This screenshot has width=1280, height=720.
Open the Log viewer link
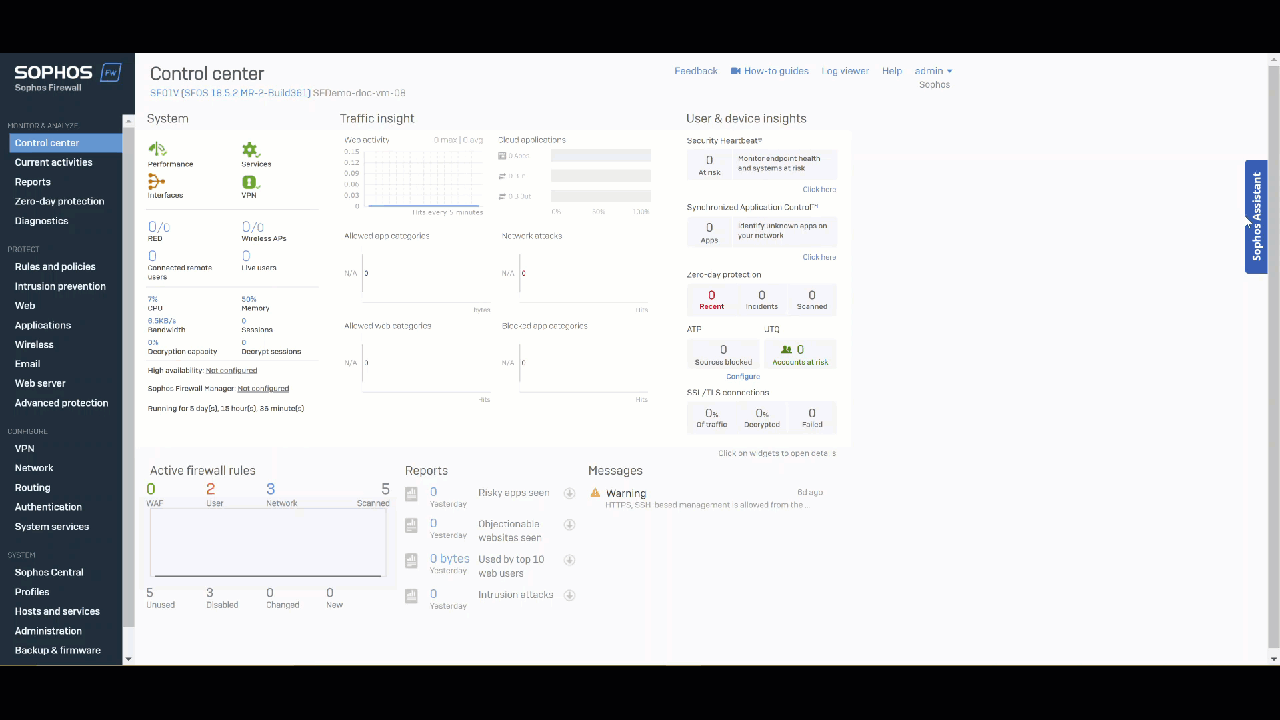tap(845, 71)
